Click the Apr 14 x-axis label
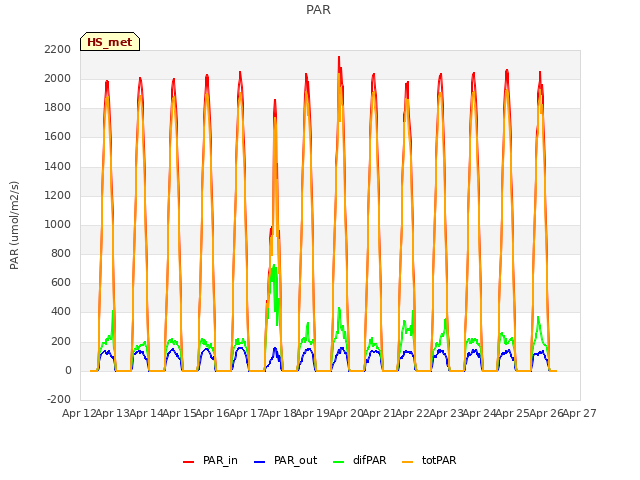Viewport: 640px width, 480px height. coord(146,413)
